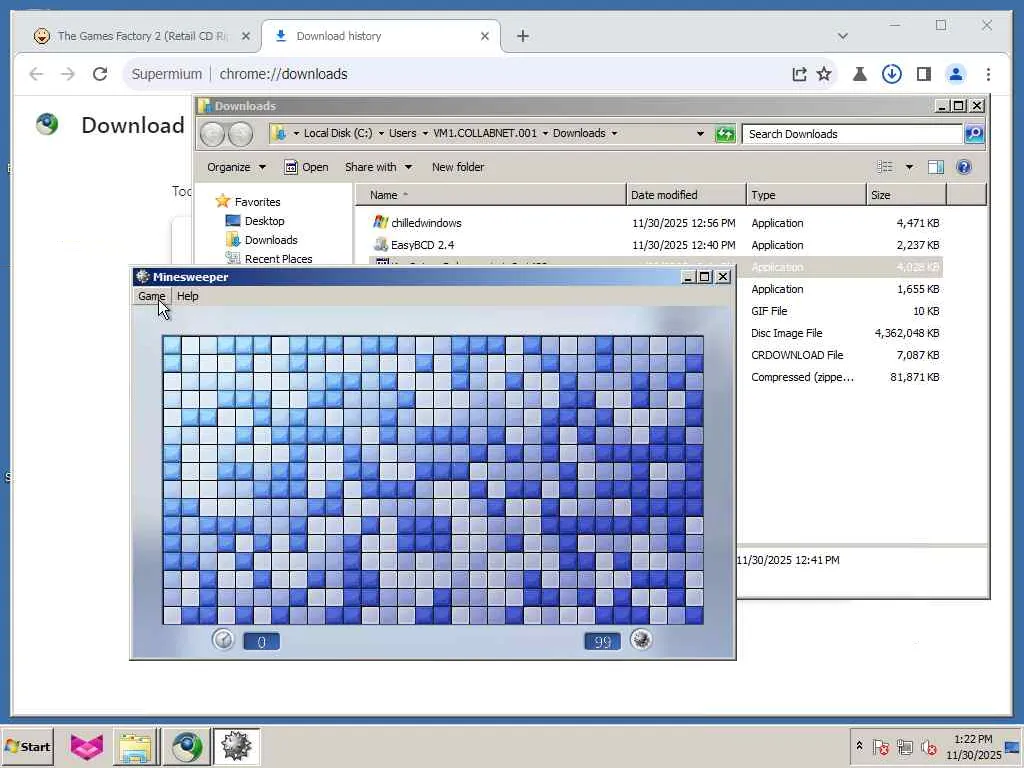Close the Download history tab
The height and width of the screenshot is (768, 1024).
pyautogui.click(x=485, y=37)
